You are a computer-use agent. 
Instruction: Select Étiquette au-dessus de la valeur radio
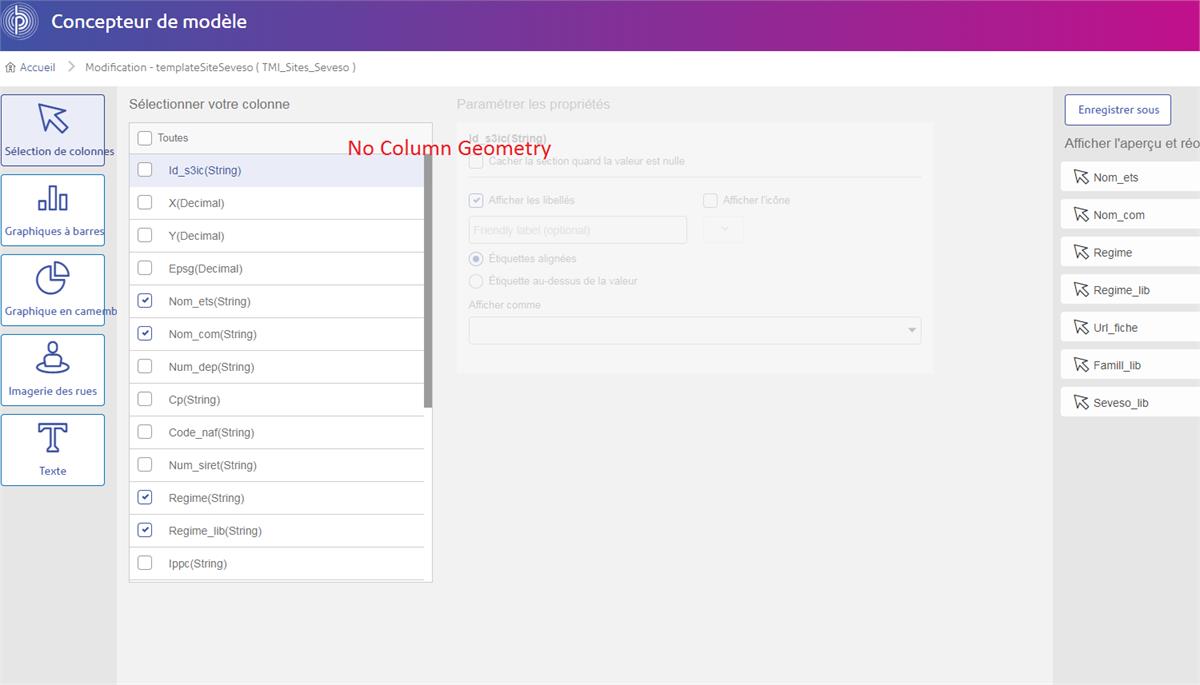pos(476,281)
